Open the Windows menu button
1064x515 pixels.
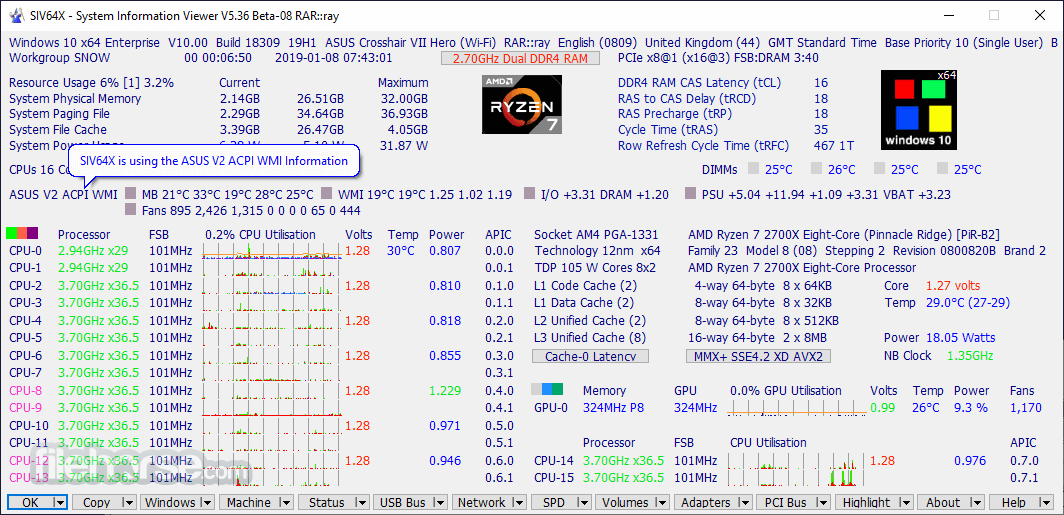[x=170, y=503]
